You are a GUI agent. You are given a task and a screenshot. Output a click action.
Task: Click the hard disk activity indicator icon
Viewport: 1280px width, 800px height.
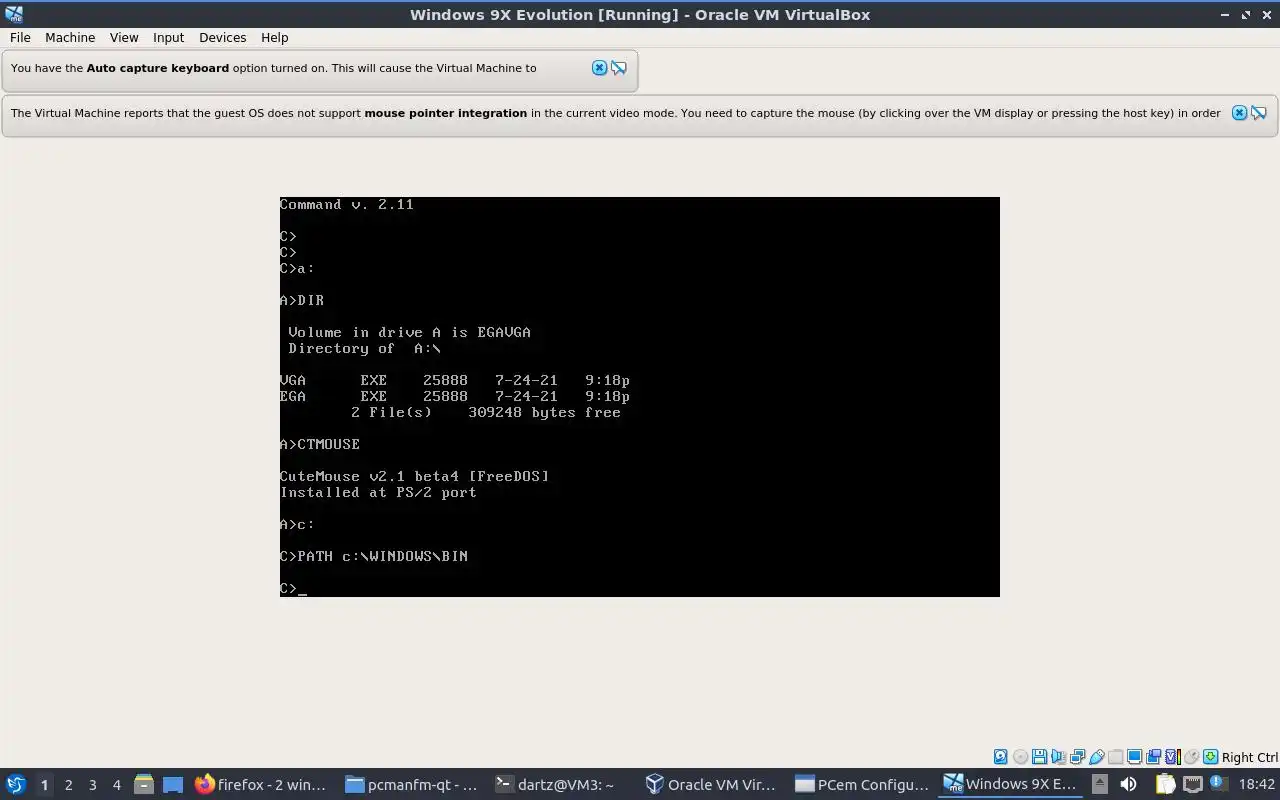(x=1000, y=757)
